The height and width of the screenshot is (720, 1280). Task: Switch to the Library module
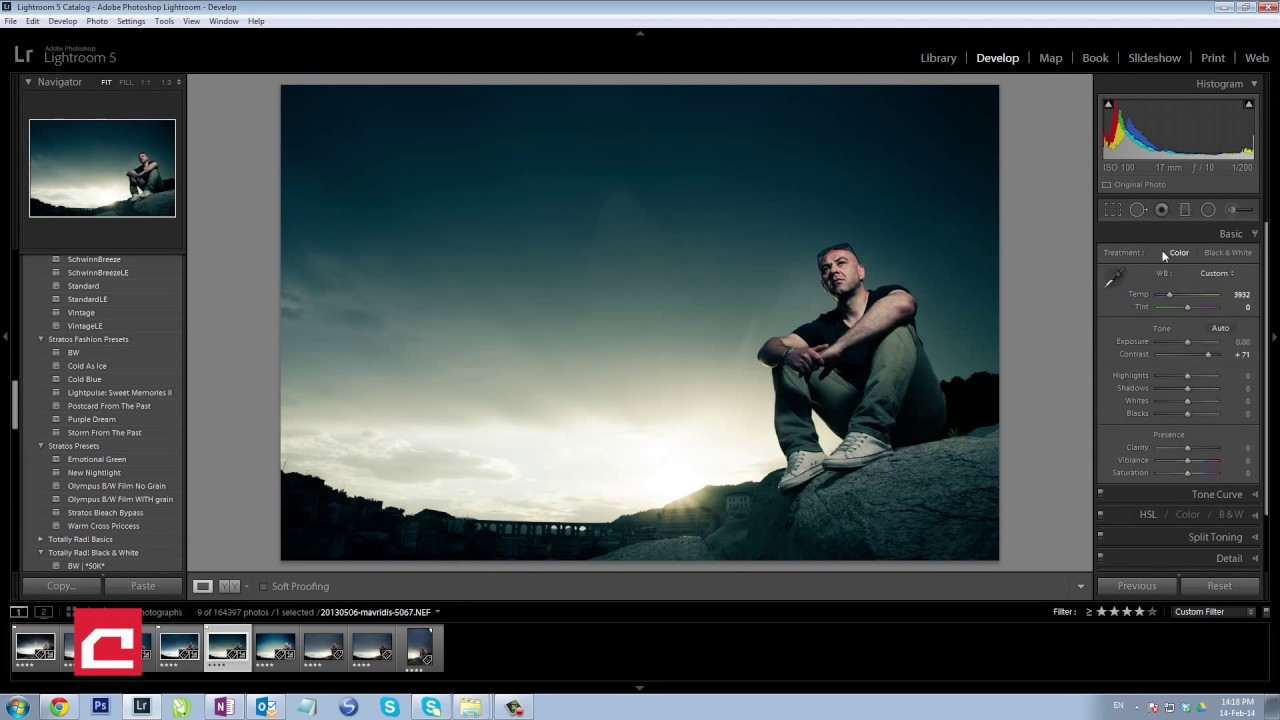click(x=938, y=58)
